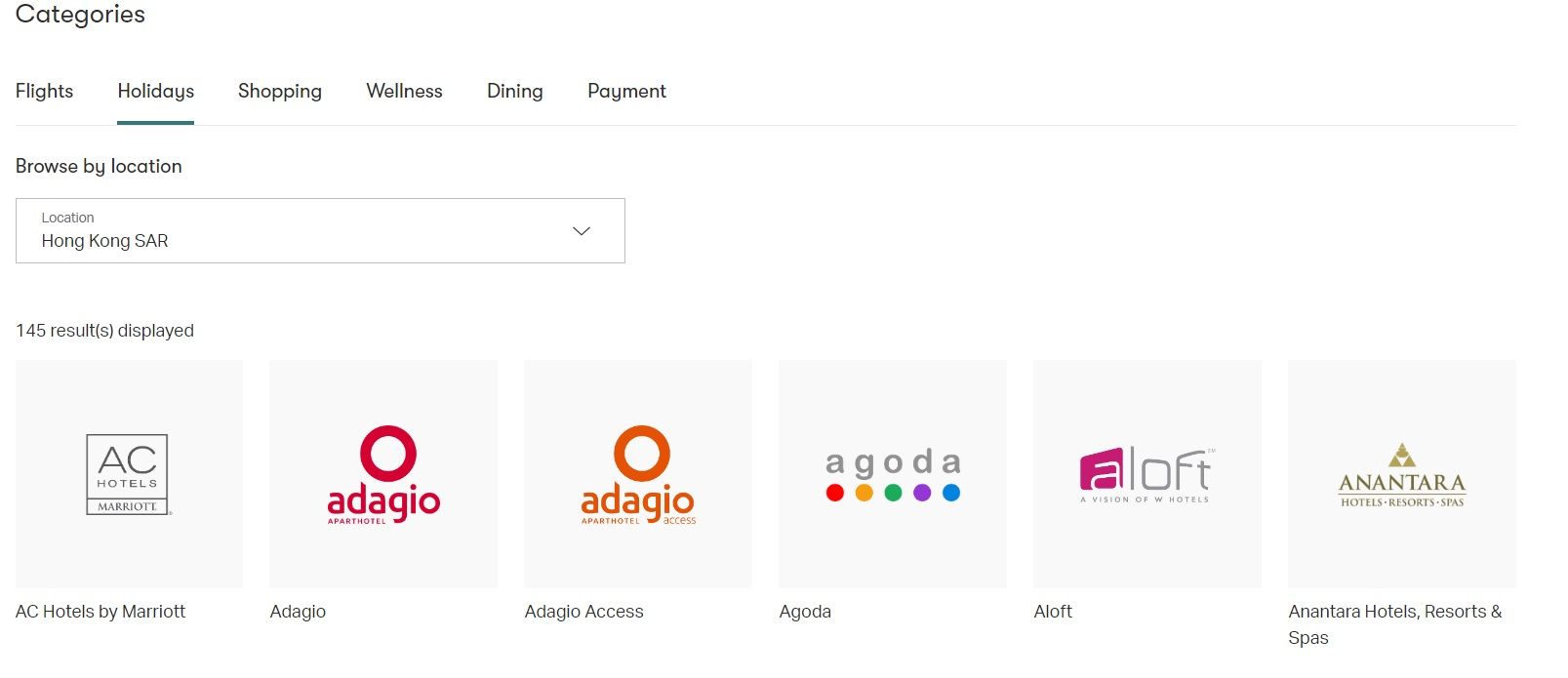Screen dimensions: 1568x678
Task: Open the Wellness category tab
Action: (x=404, y=91)
